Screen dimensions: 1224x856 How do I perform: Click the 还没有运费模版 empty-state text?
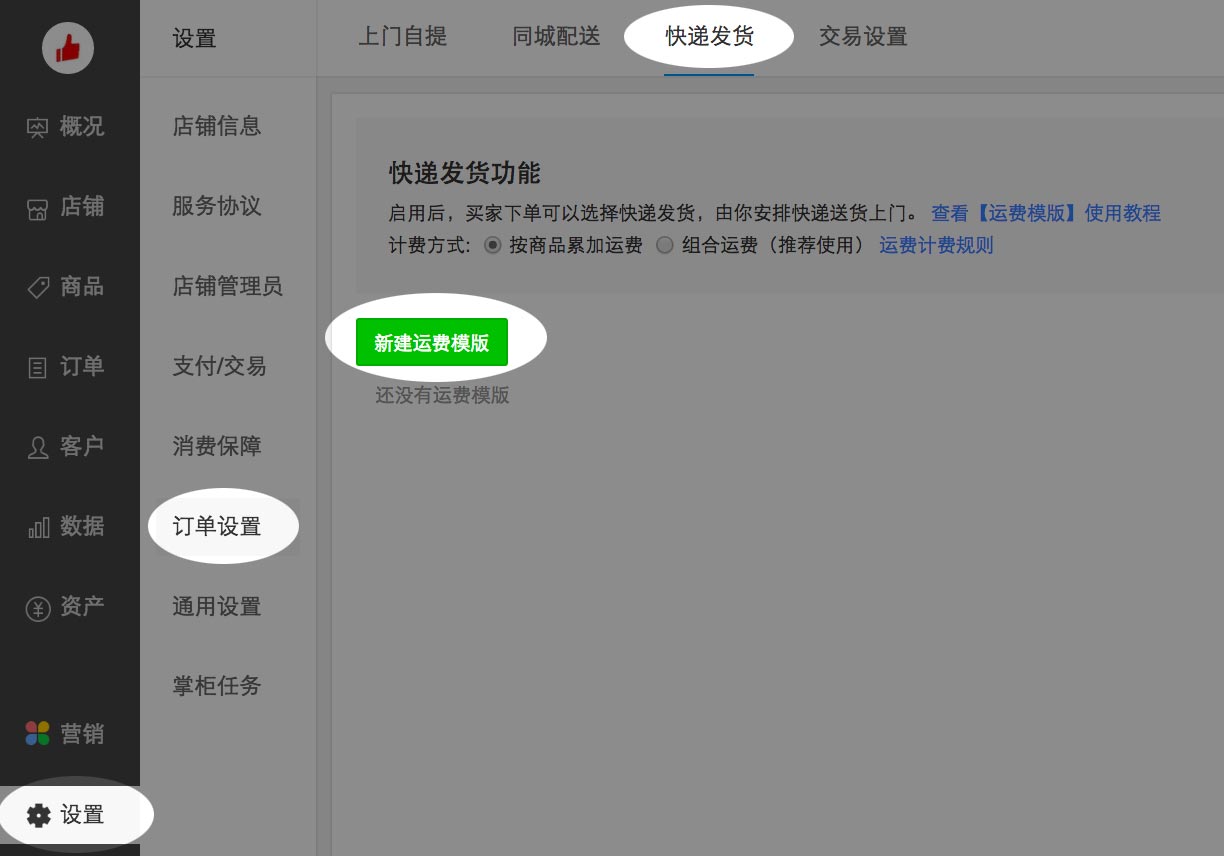click(443, 395)
